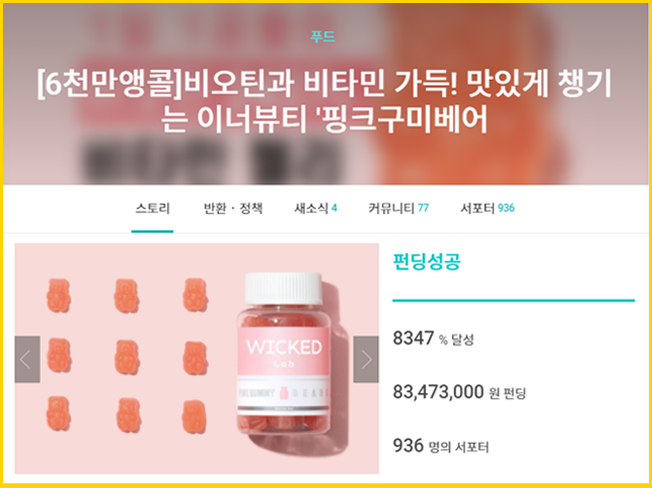Screen dimensions: 652x488
Task: Click the next image arrow on carousel
Action: coord(366,359)
